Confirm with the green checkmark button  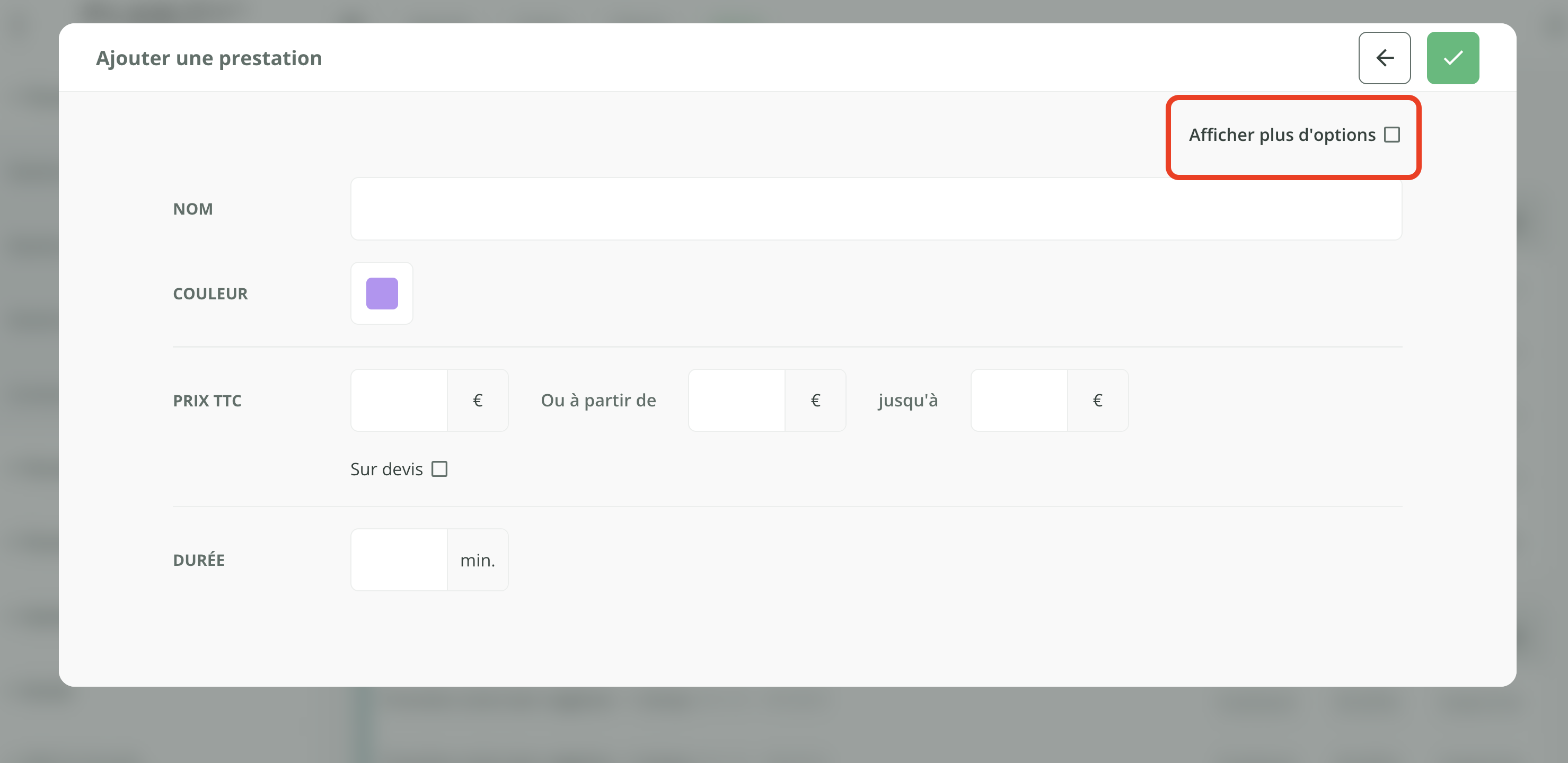1452,58
